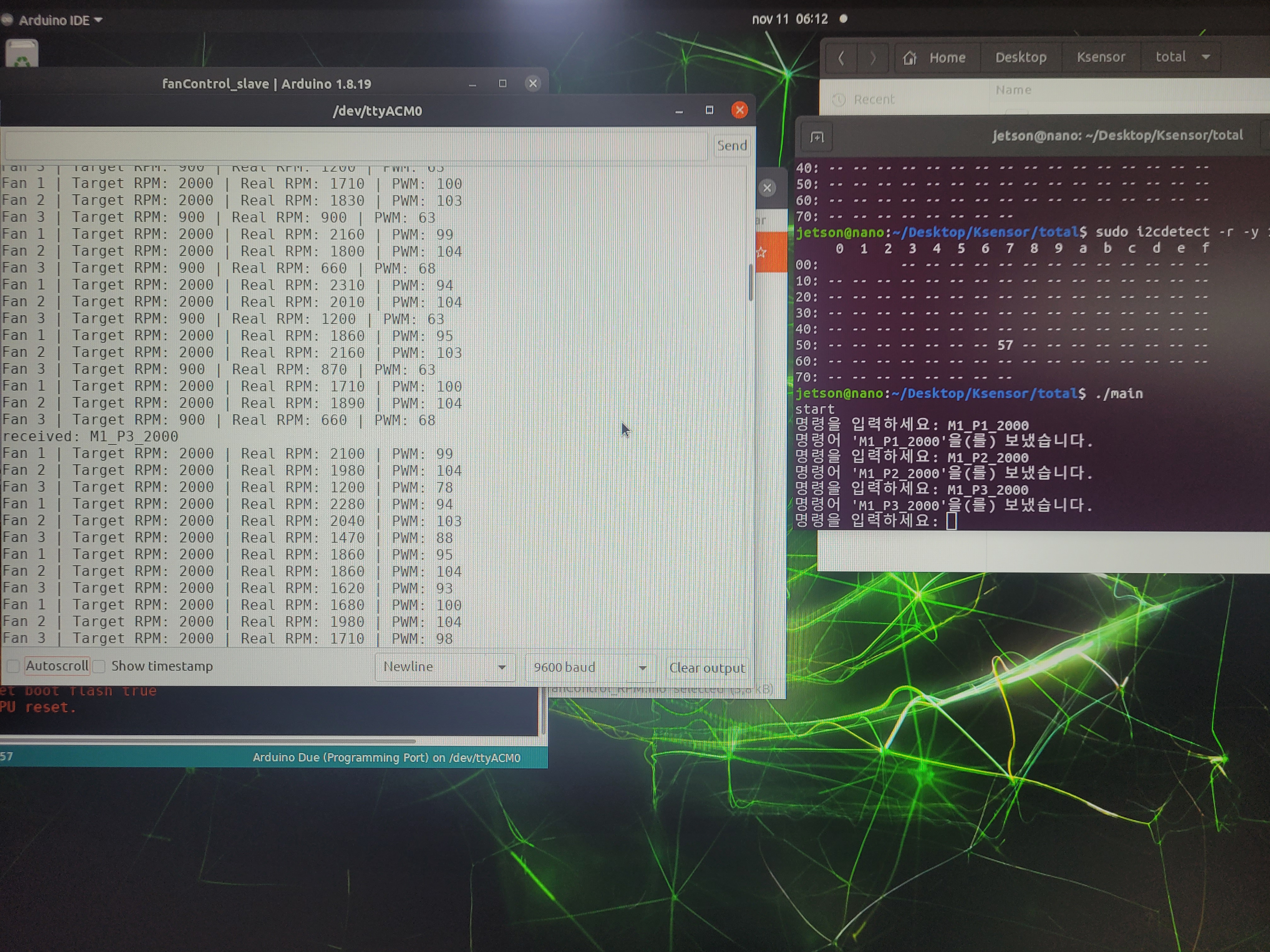Click the serial monitor vertical scrollbar
This screenshot has height=952, width=1270.
tap(750, 282)
